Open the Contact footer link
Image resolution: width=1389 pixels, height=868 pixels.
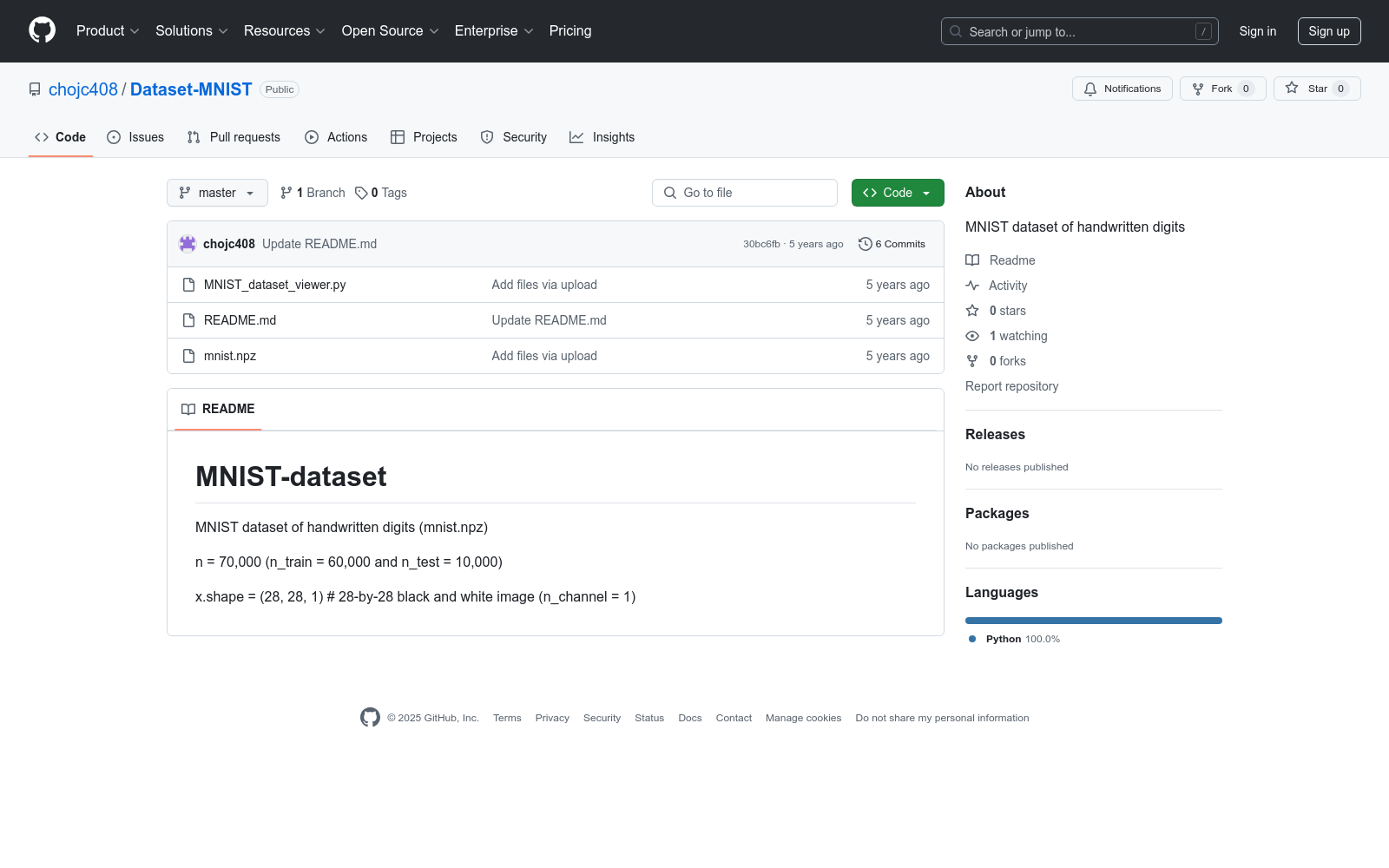point(734,718)
